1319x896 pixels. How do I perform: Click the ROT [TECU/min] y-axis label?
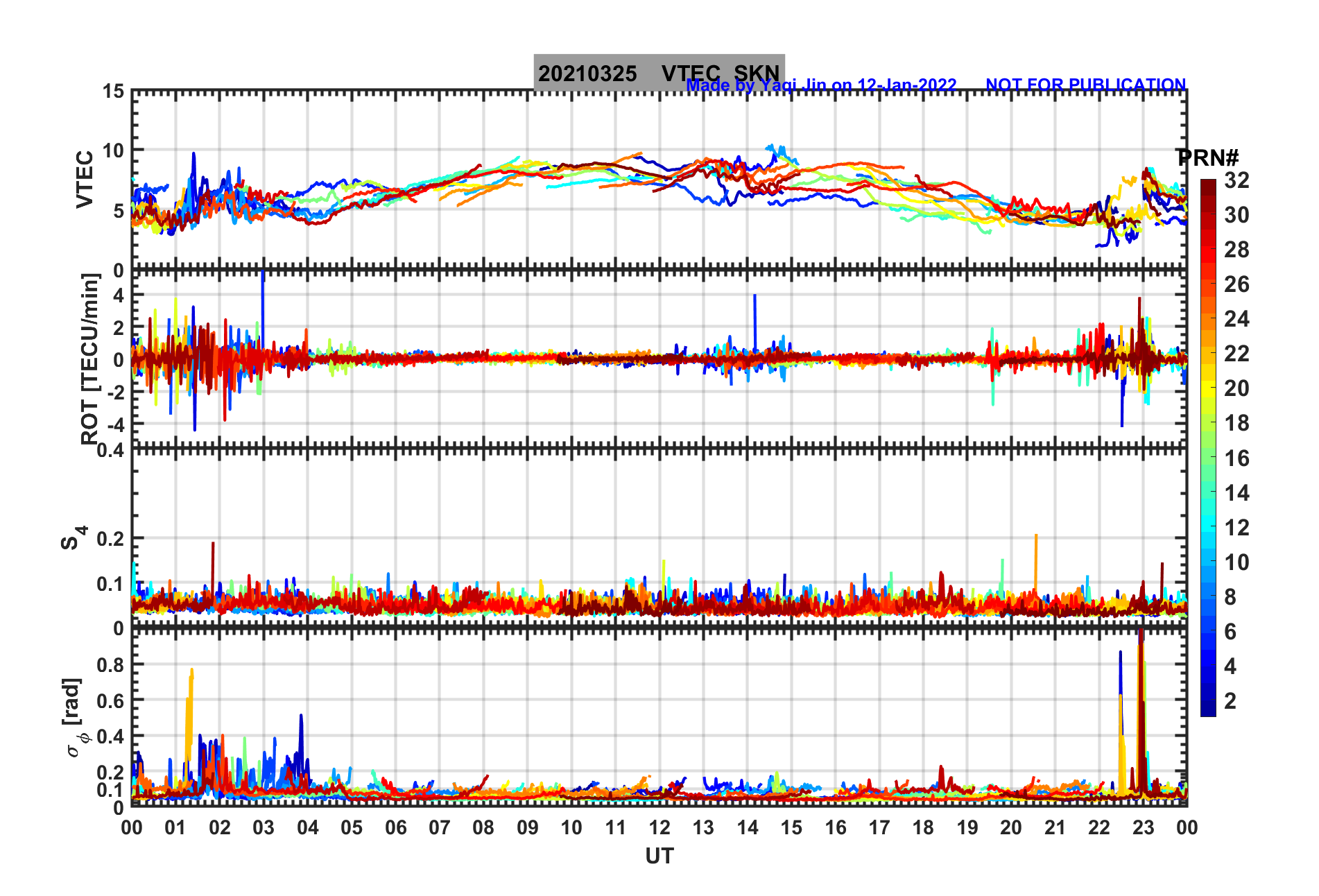(x=89, y=359)
